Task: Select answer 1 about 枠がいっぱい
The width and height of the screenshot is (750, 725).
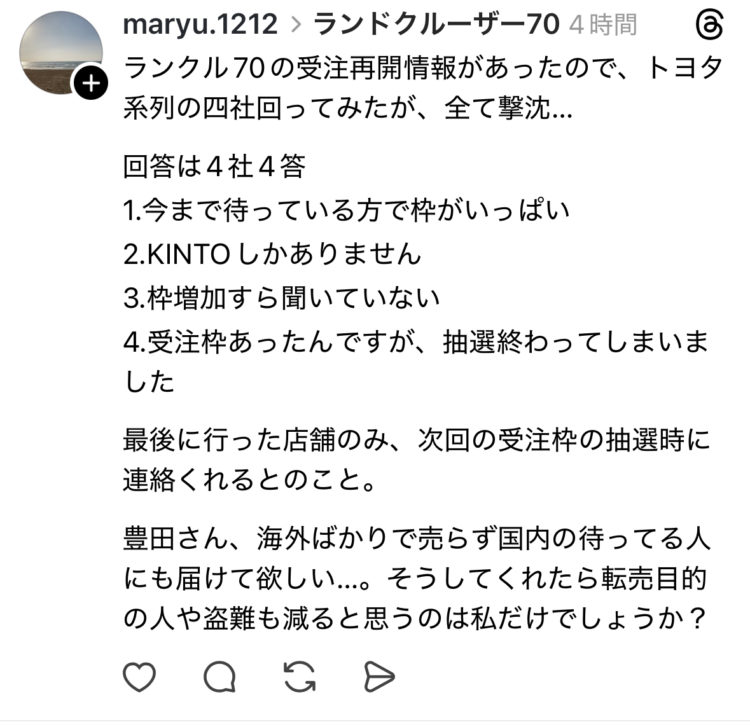Action: (x=346, y=210)
